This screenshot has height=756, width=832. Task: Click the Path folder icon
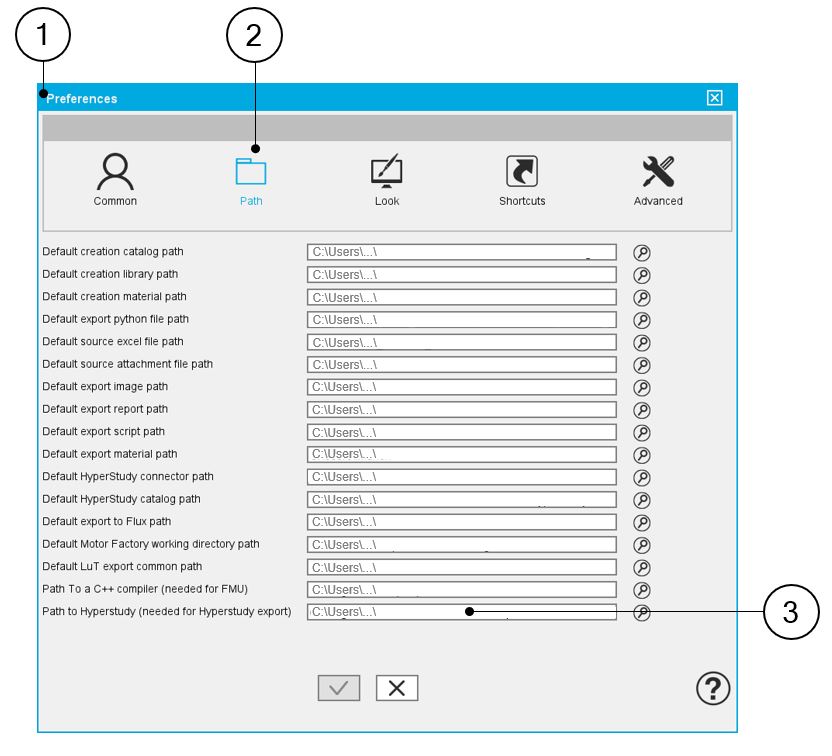coord(251,172)
